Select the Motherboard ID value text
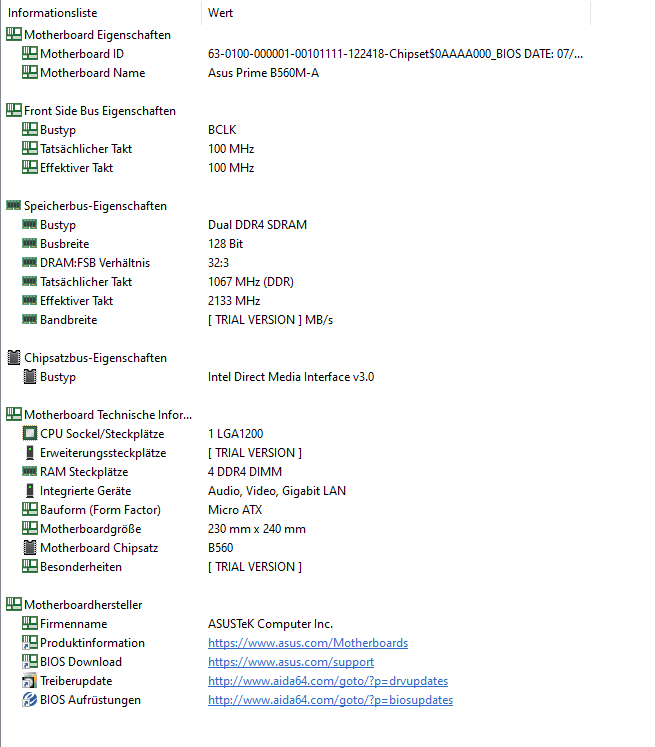The width and height of the screenshot is (655, 747). coord(395,54)
